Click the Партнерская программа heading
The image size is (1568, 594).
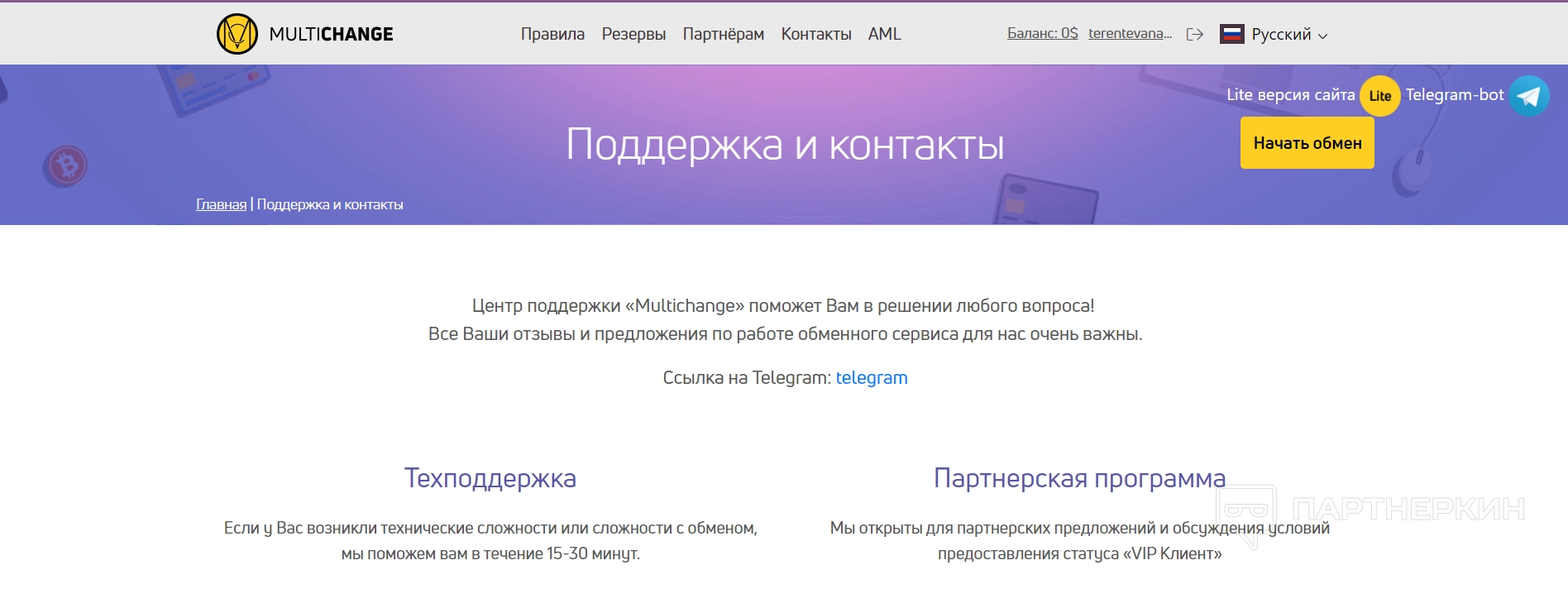tap(1079, 478)
